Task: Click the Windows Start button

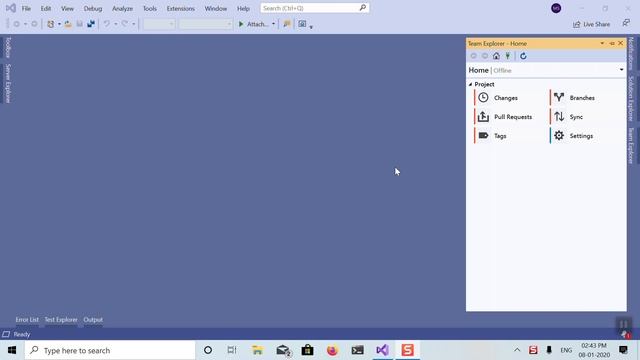Action: (12, 350)
